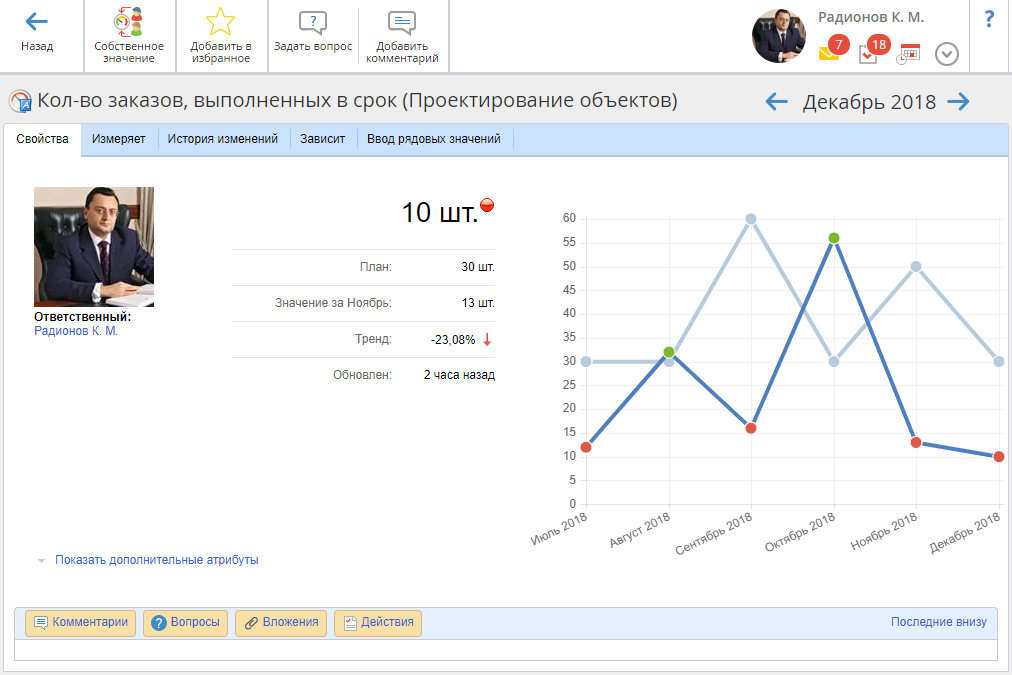Click the Добавить в избранное star
The image size is (1012, 675).
pos(220,22)
